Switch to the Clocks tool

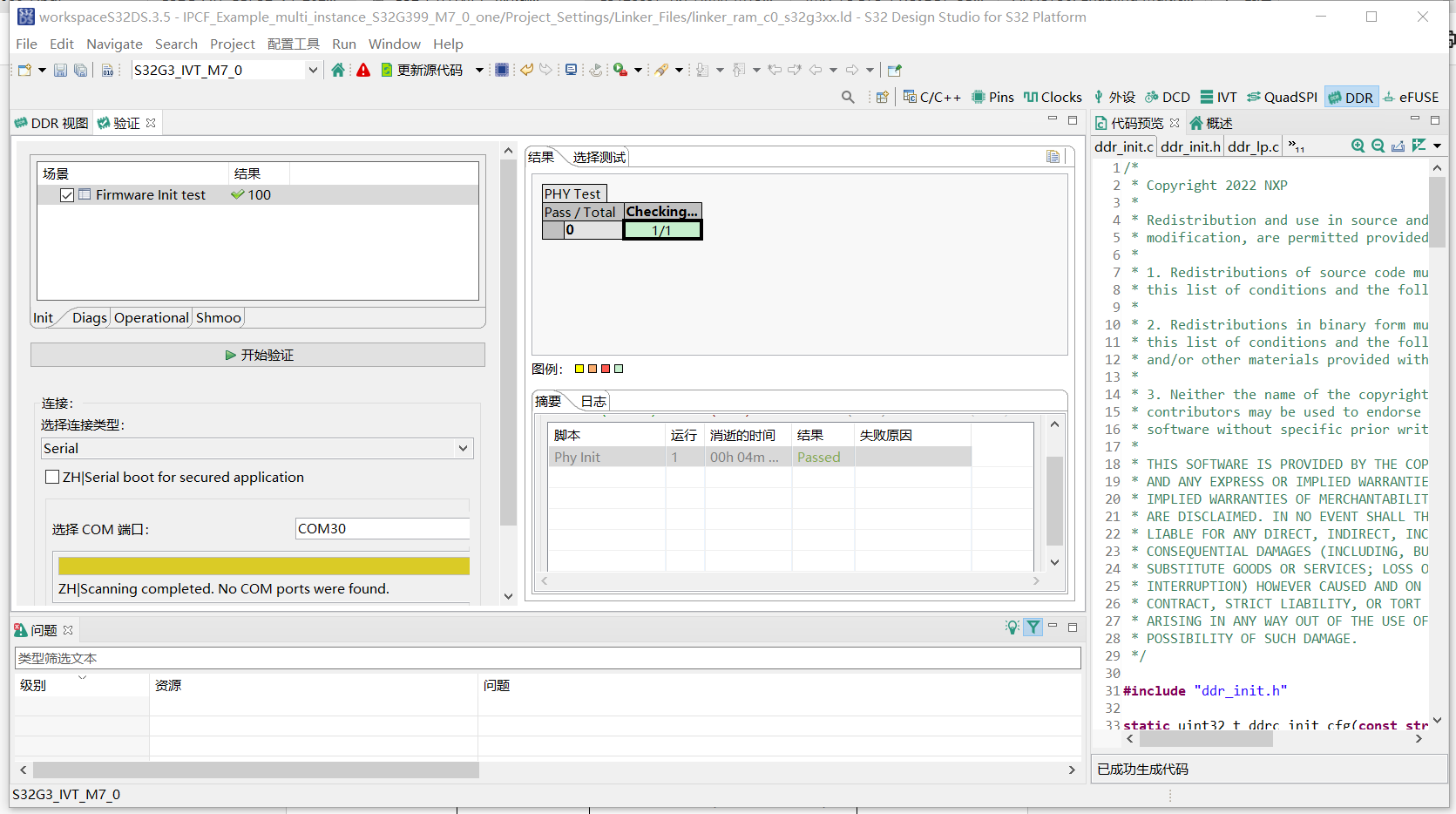pos(1053,97)
